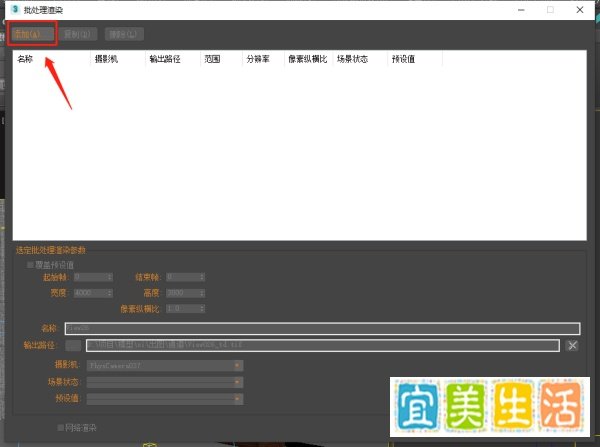Screen dimensions: 600x447
Task: Click the 添加(A) add button
Action: [32, 34]
